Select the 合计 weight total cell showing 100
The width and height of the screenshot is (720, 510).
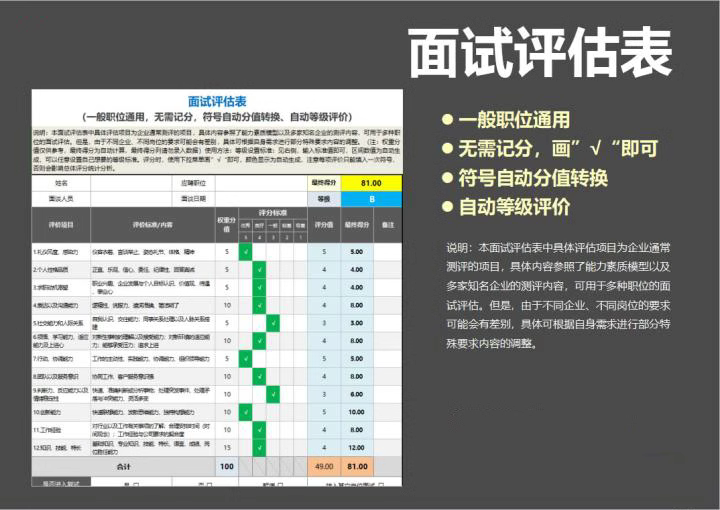[x=226, y=466]
